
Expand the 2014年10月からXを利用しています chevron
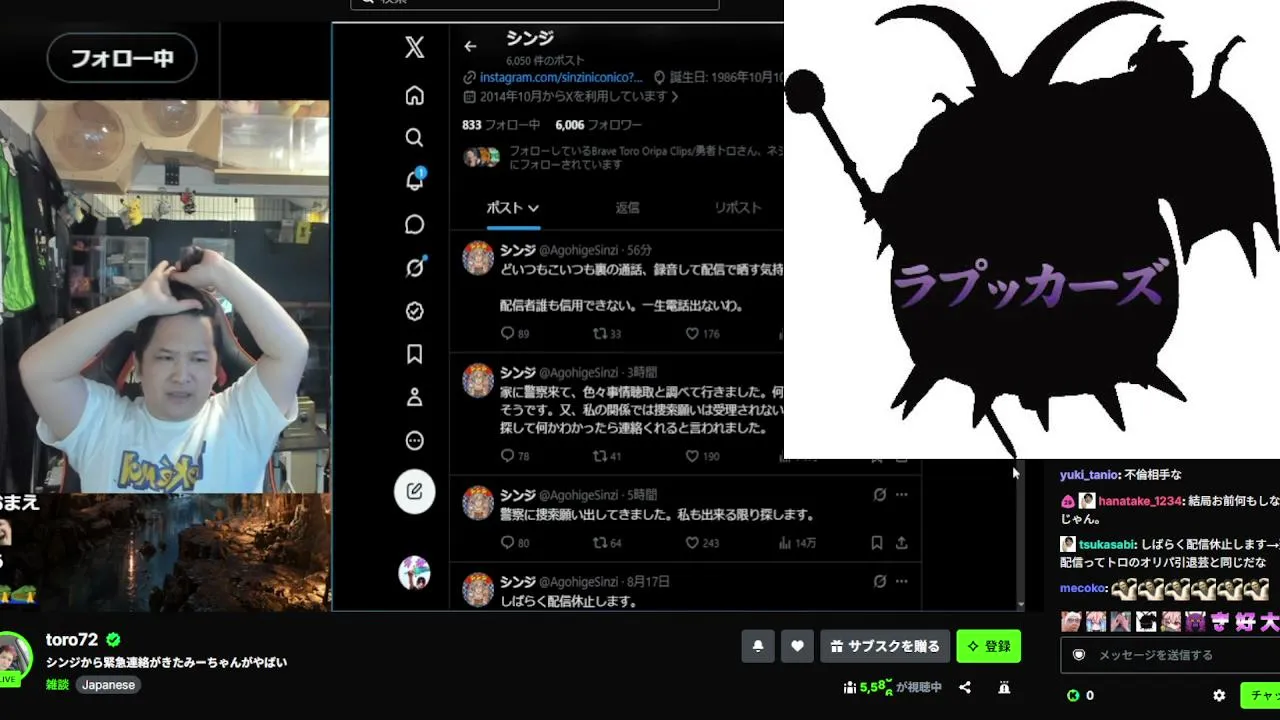(675, 97)
